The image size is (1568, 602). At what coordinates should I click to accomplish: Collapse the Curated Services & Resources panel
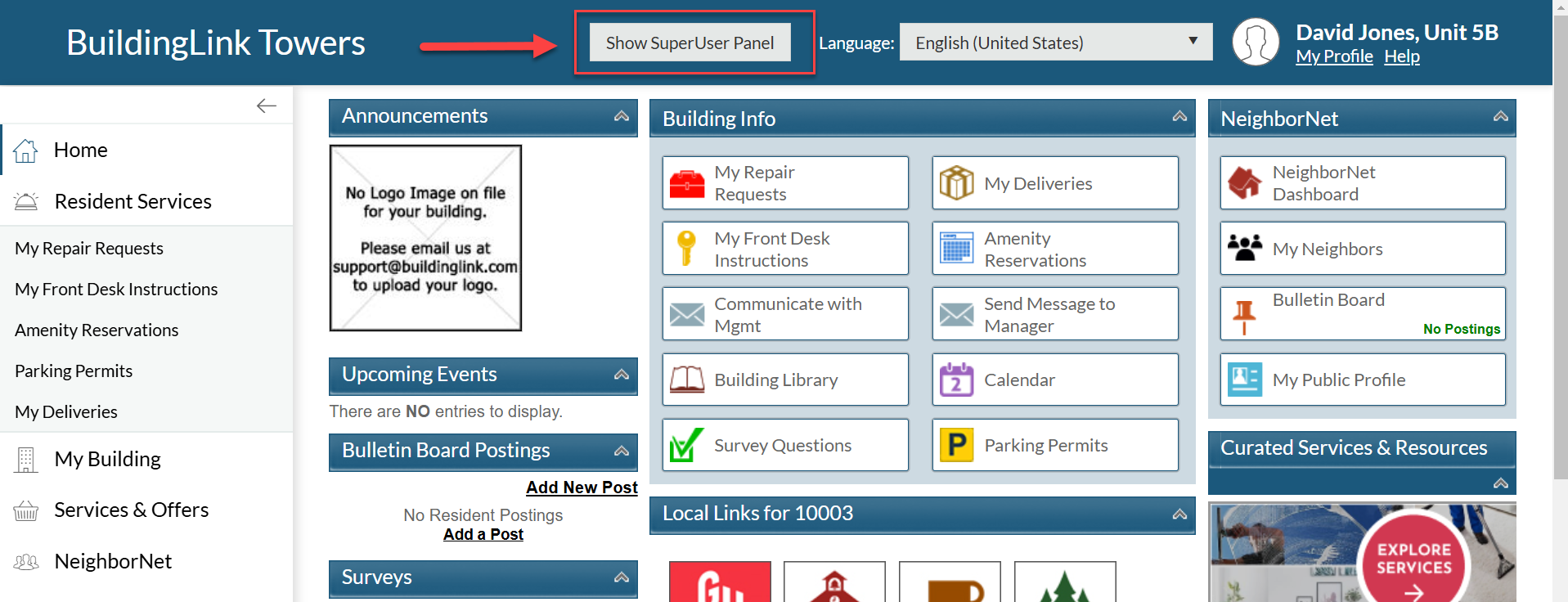[1501, 483]
